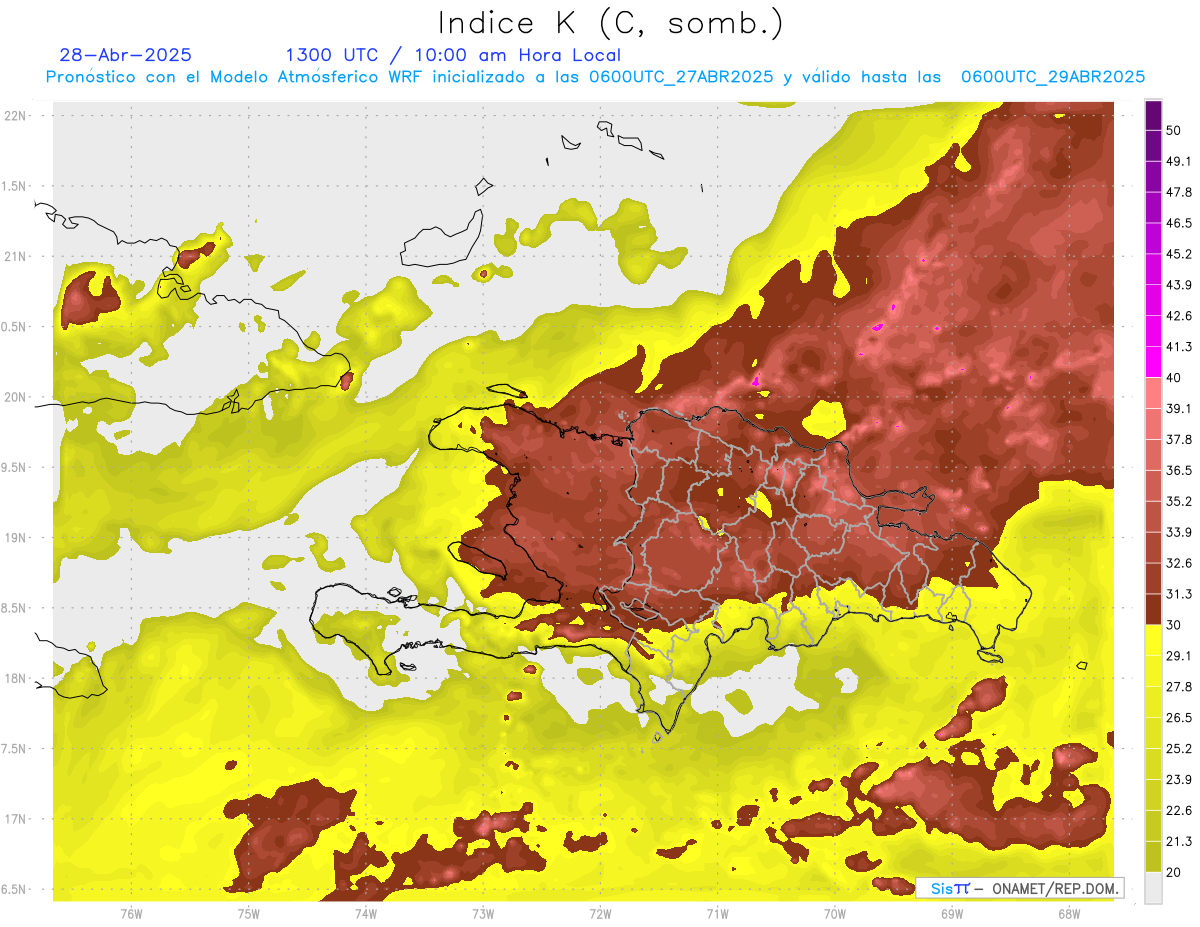Click the "49.1" color scale value
Screen dimensions: 1200x927
pos(1179,161)
